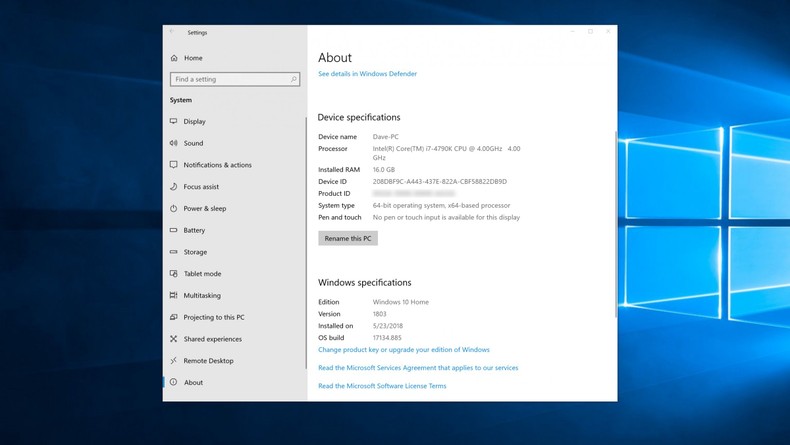This screenshot has width=790, height=445.
Task: Select Tablet mode in sidebar
Action: pyautogui.click(x=202, y=274)
